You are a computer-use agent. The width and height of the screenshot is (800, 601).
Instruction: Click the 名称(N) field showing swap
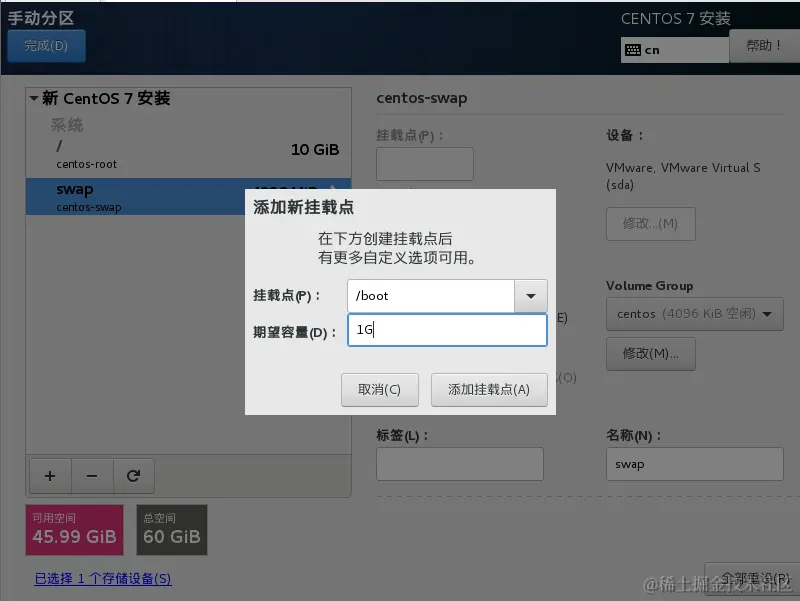click(694, 463)
